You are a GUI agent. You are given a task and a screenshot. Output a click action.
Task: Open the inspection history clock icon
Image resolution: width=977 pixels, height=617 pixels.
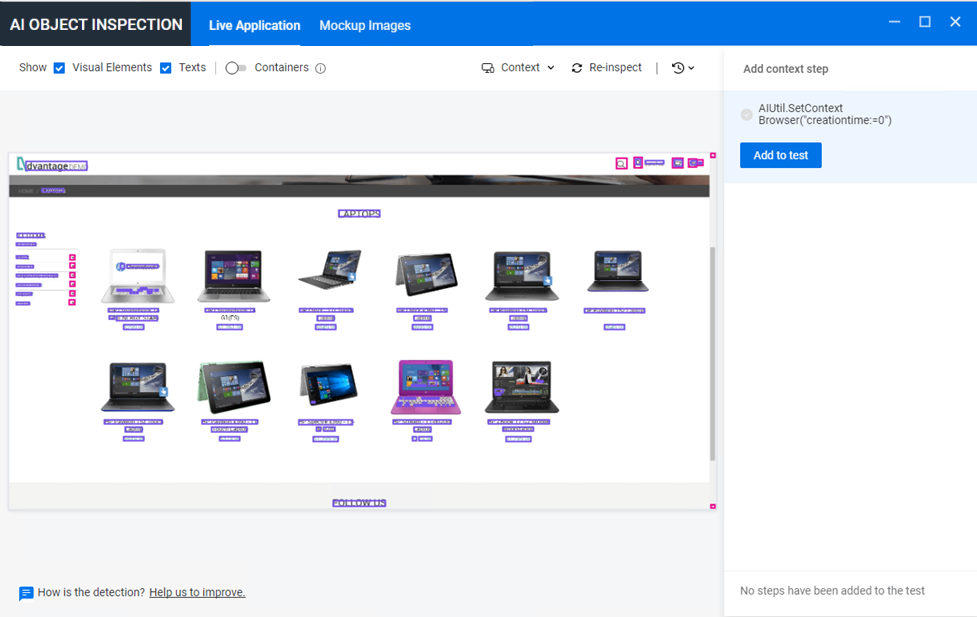tap(676, 67)
